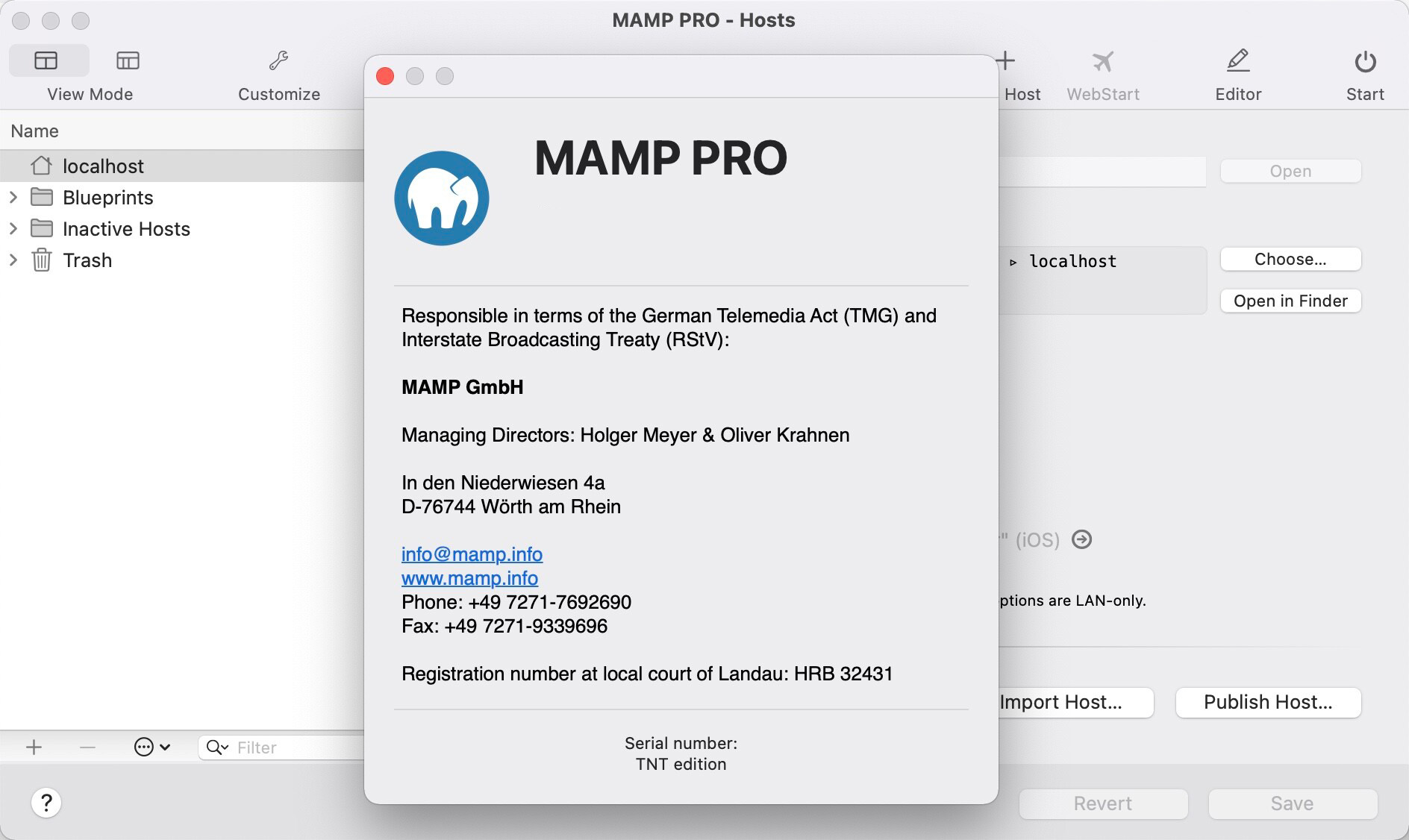The image size is (1409, 840).
Task: Click the In den Niederwiesen 4a address line
Action: [x=503, y=483]
